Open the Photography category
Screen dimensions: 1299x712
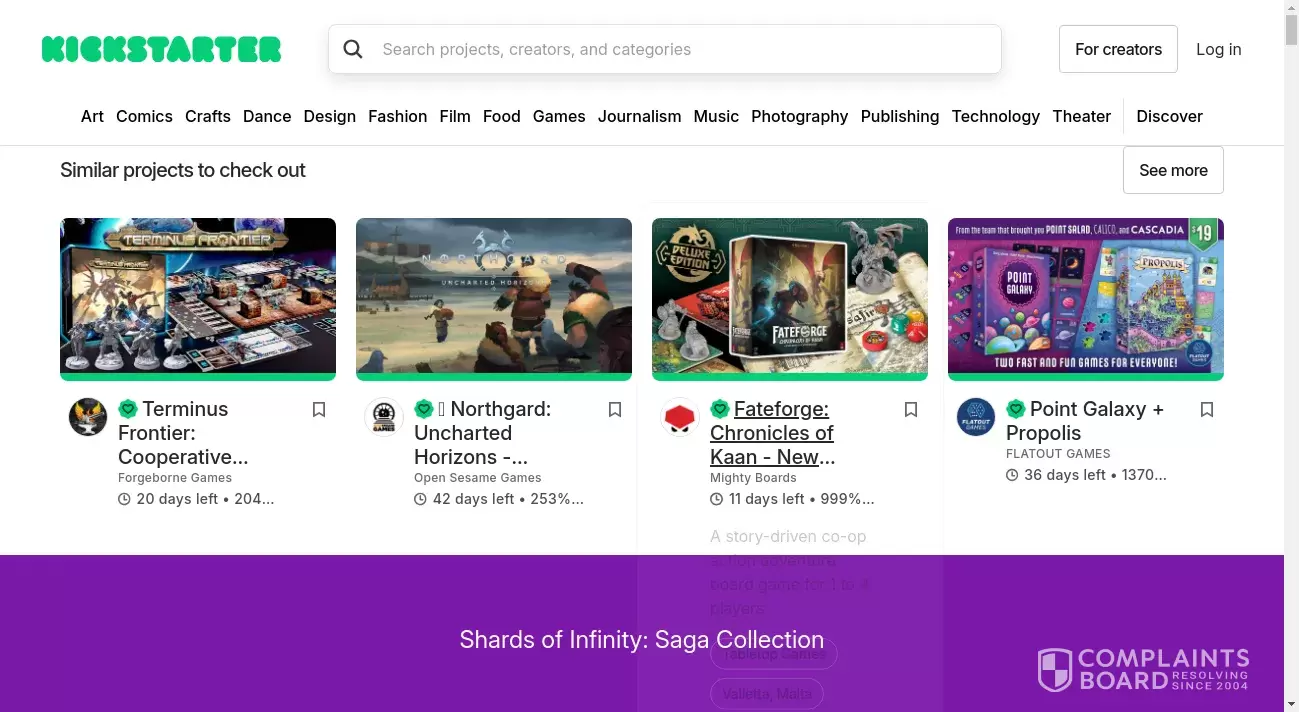800,116
